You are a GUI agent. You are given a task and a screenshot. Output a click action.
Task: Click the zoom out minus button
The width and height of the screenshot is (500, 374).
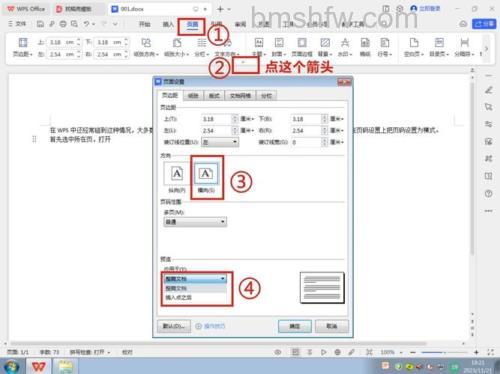coord(413,352)
